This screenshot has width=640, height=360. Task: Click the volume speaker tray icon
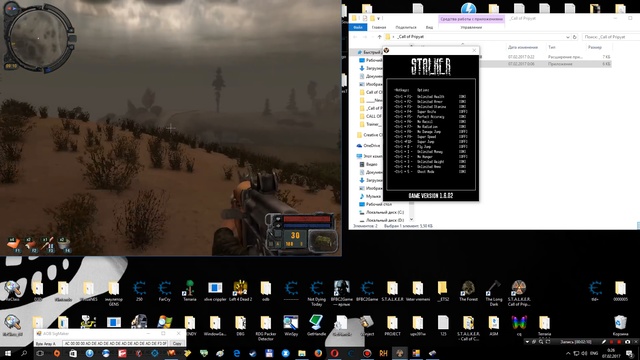[584, 353]
